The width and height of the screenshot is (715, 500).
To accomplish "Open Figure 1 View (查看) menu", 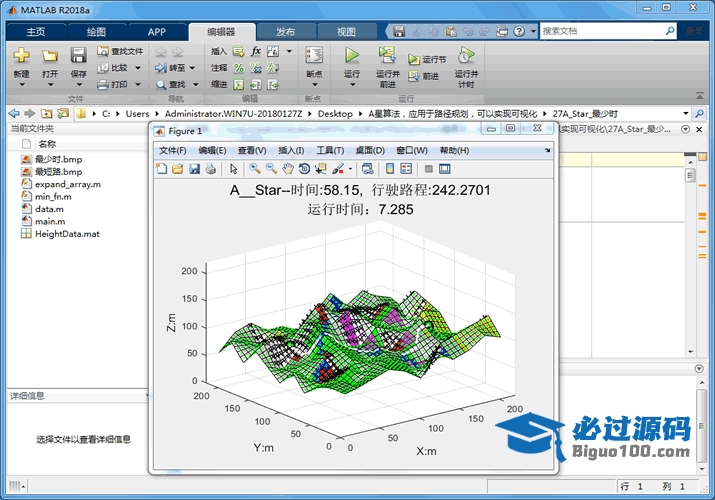I will 252,150.
